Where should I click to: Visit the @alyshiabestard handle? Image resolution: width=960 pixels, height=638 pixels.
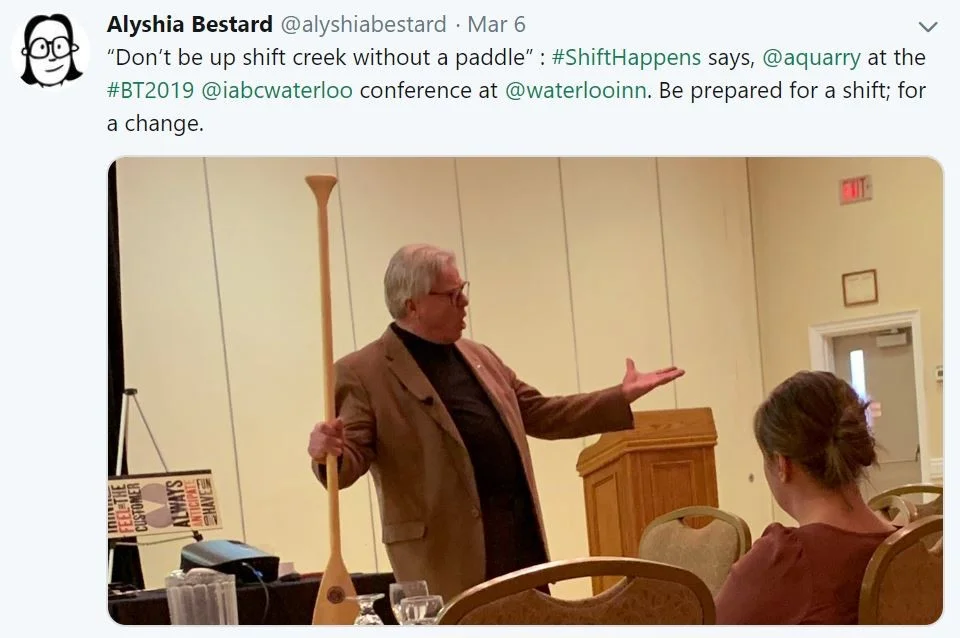pyautogui.click(x=363, y=24)
